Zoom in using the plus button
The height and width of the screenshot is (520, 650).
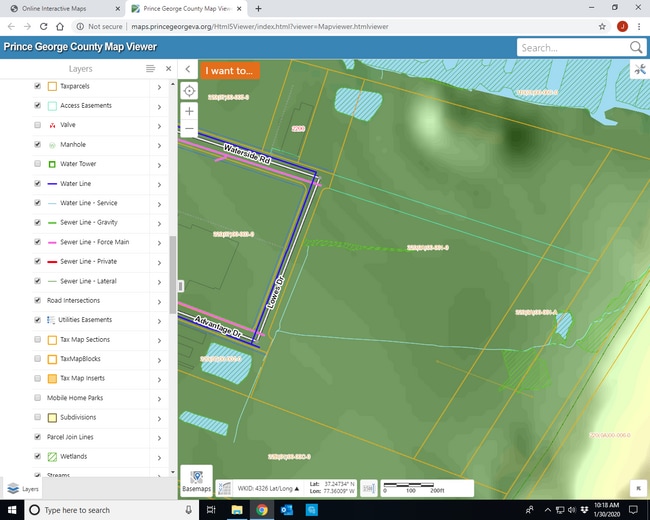click(x=189, y=111)
